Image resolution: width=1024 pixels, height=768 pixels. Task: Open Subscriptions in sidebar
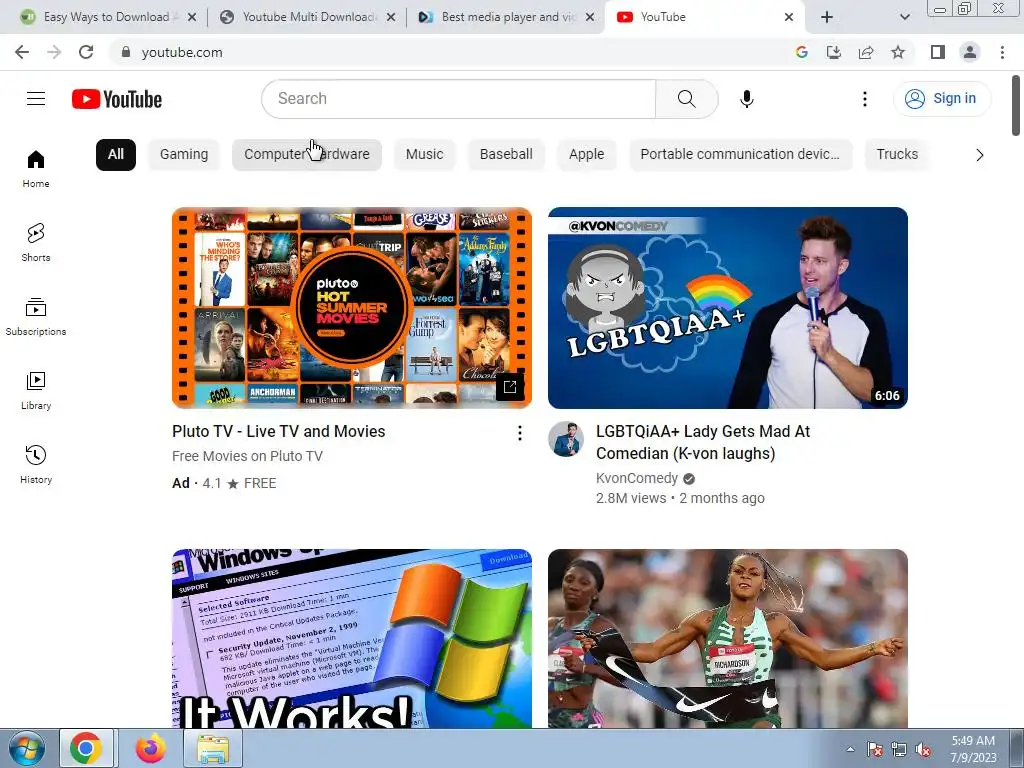(36, 317)
